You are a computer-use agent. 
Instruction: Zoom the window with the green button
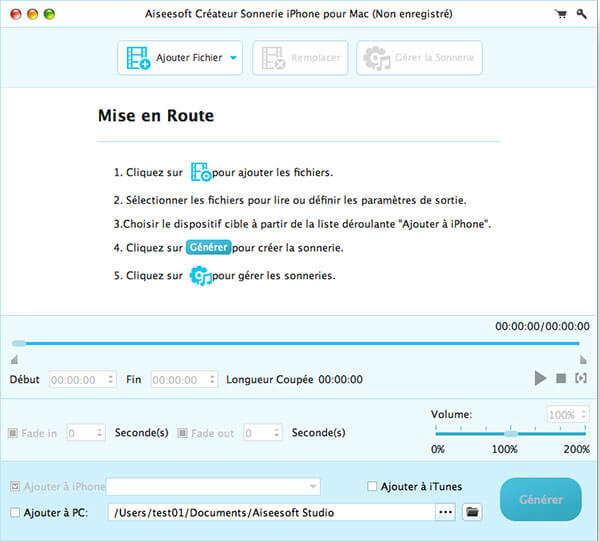(49, 14)
